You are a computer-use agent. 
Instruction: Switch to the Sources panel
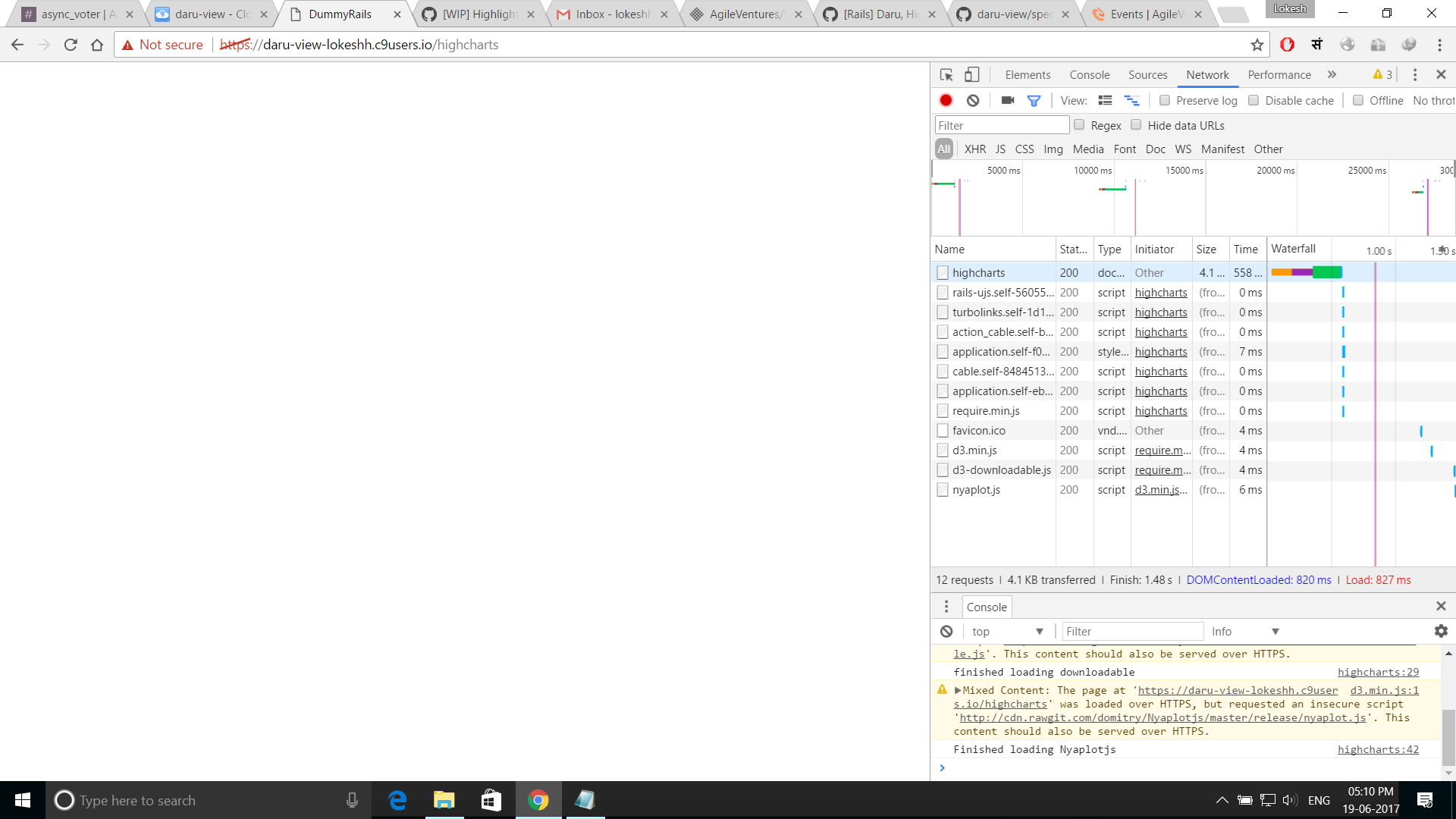point(1147,74)
